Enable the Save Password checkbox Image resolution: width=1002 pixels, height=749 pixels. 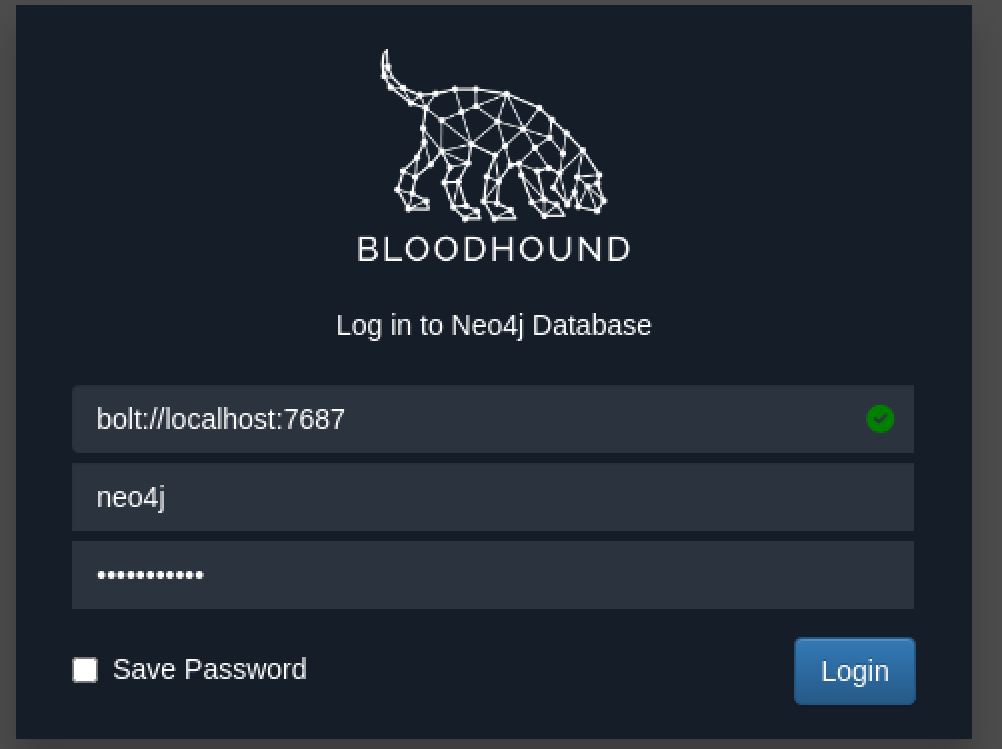85,670
